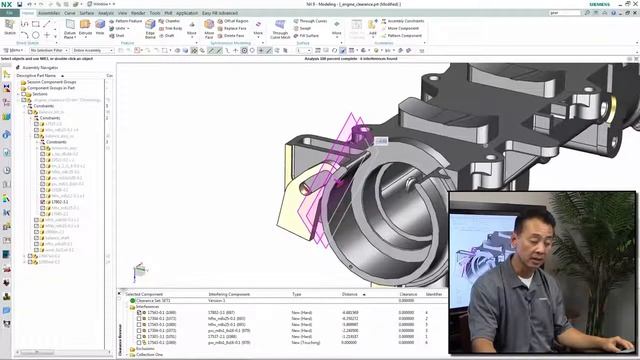Click the circle sketch curve icon
Screen dimensions: 640x360
(x=36, y=35)
